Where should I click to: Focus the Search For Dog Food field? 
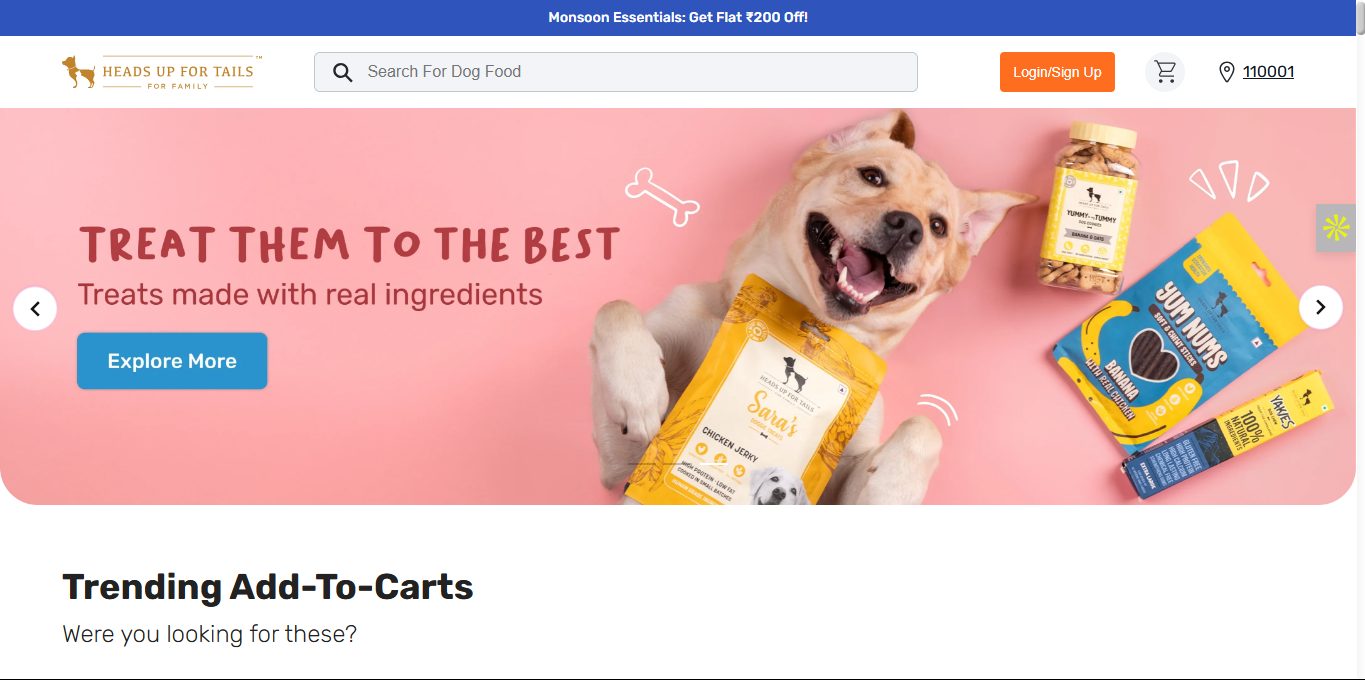point(616,72)
